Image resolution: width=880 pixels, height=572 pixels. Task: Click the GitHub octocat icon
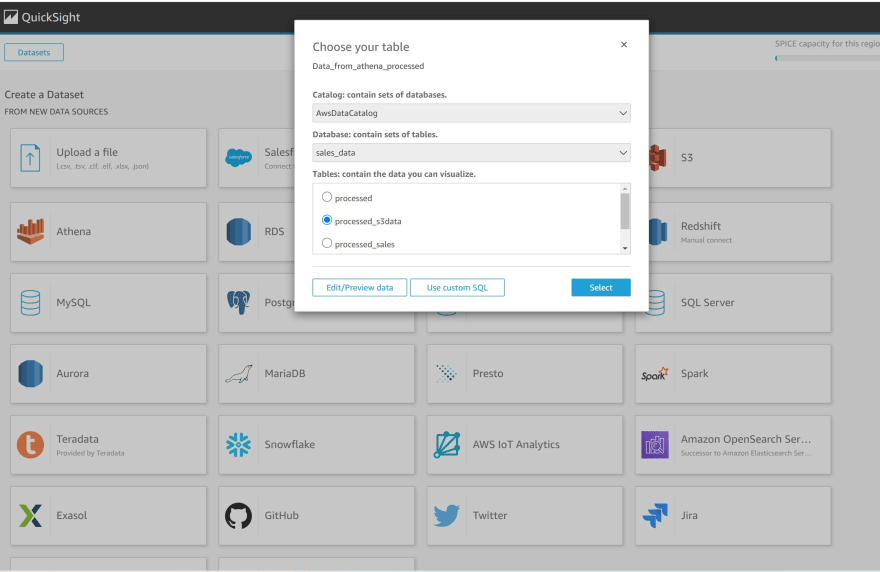239,515
